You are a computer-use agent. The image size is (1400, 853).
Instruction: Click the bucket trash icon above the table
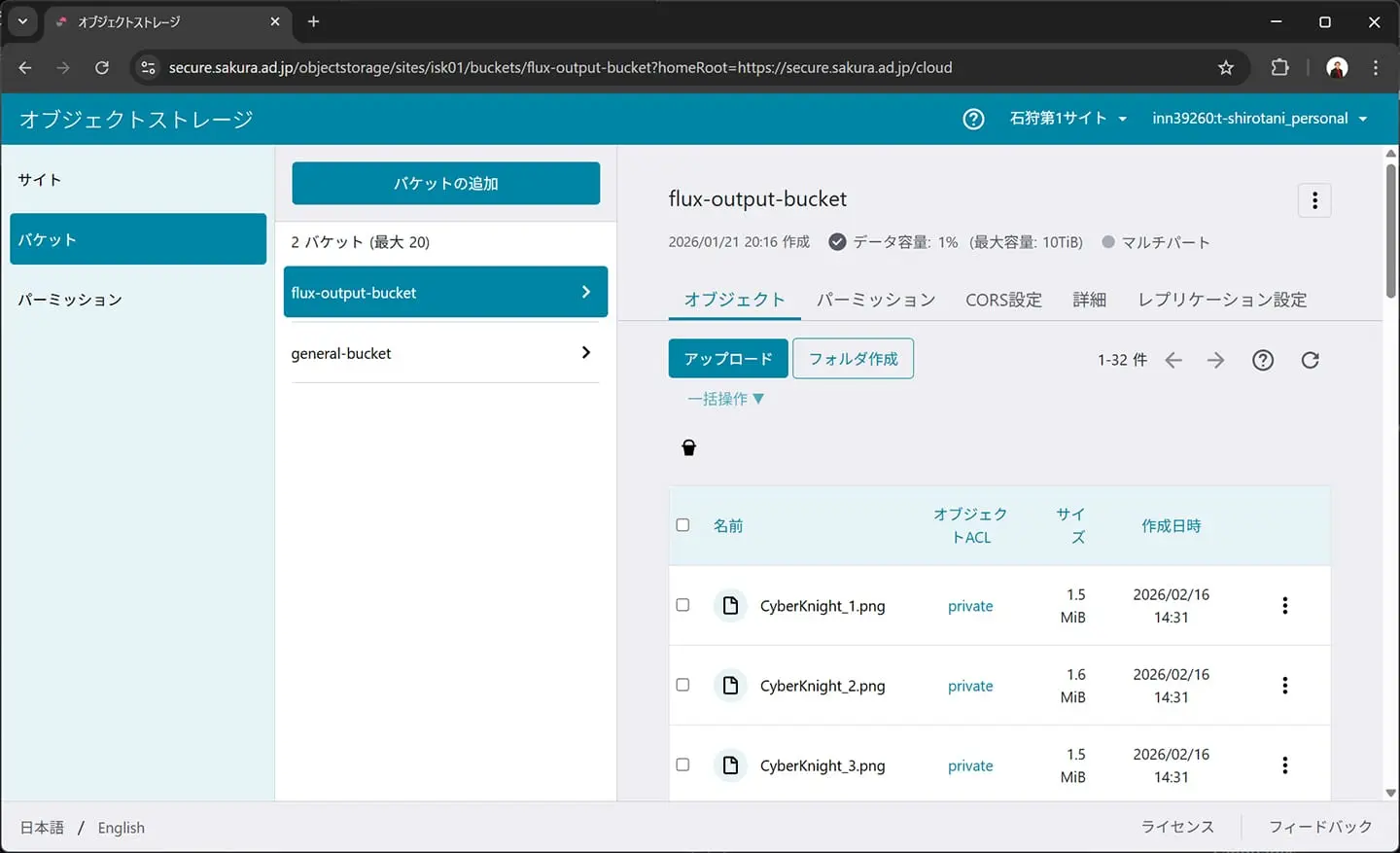(x=689, y=447)
